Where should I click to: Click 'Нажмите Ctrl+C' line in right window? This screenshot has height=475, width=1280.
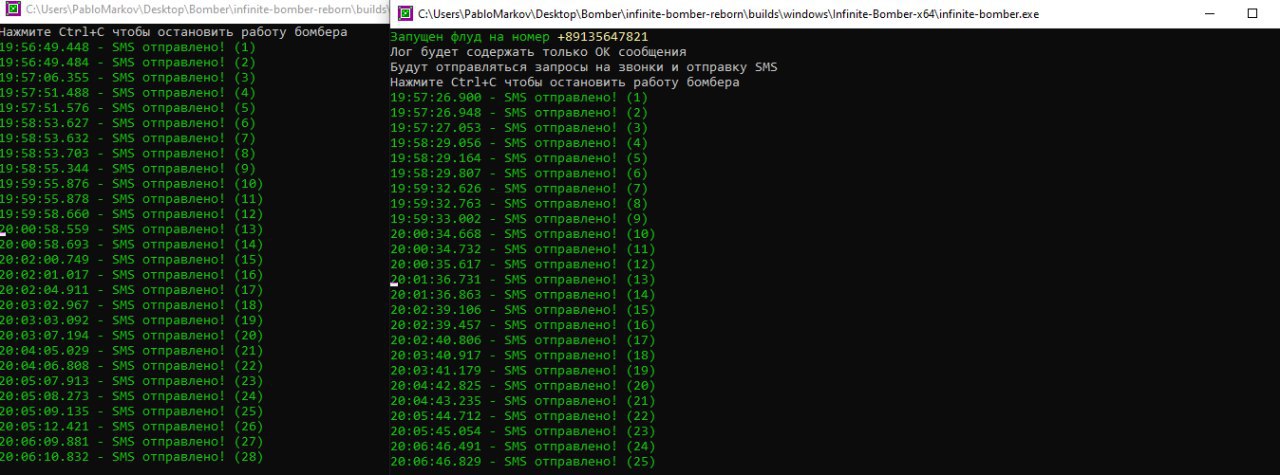(x=565, y=82)
